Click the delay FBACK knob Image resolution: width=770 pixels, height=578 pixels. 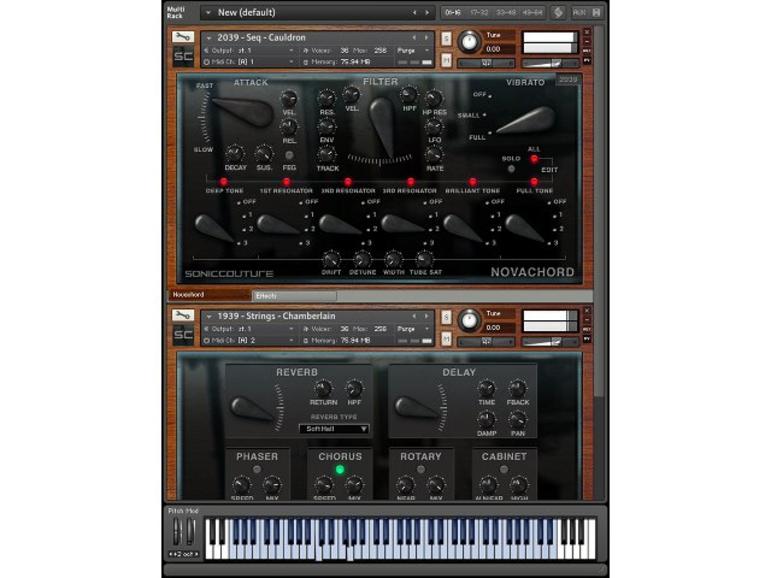[x=517, y=388]
